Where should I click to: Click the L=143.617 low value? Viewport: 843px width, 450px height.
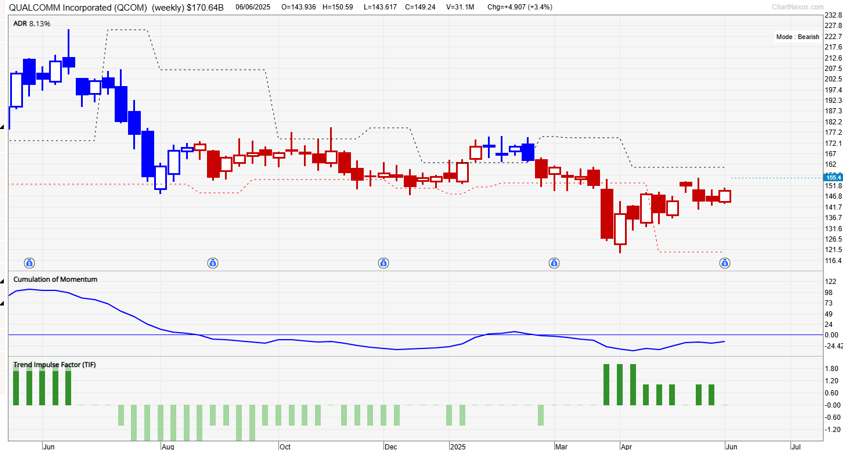coord(381,8)
